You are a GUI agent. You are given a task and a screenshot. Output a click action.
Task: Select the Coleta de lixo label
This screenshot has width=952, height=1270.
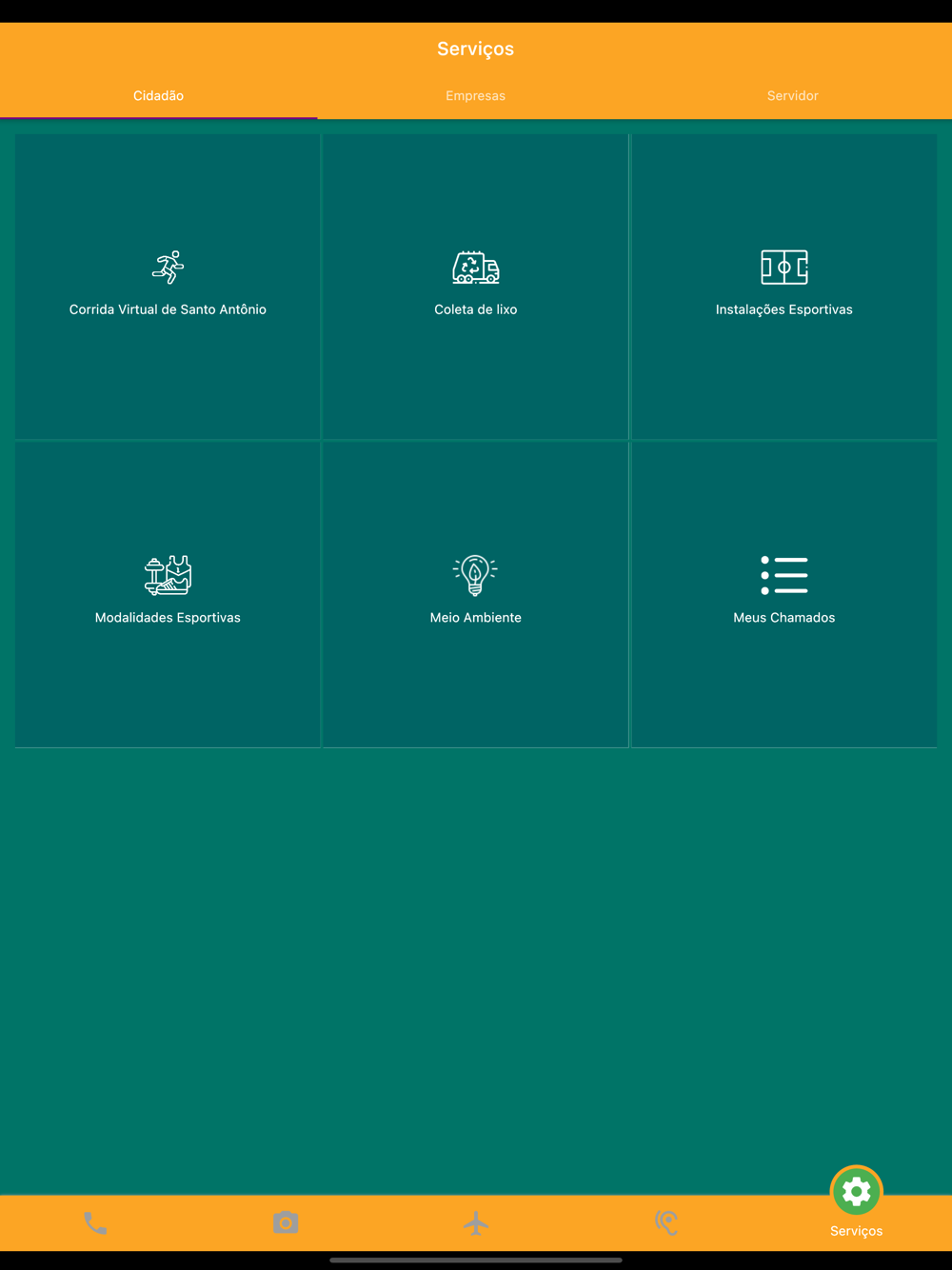click(476, 309)
